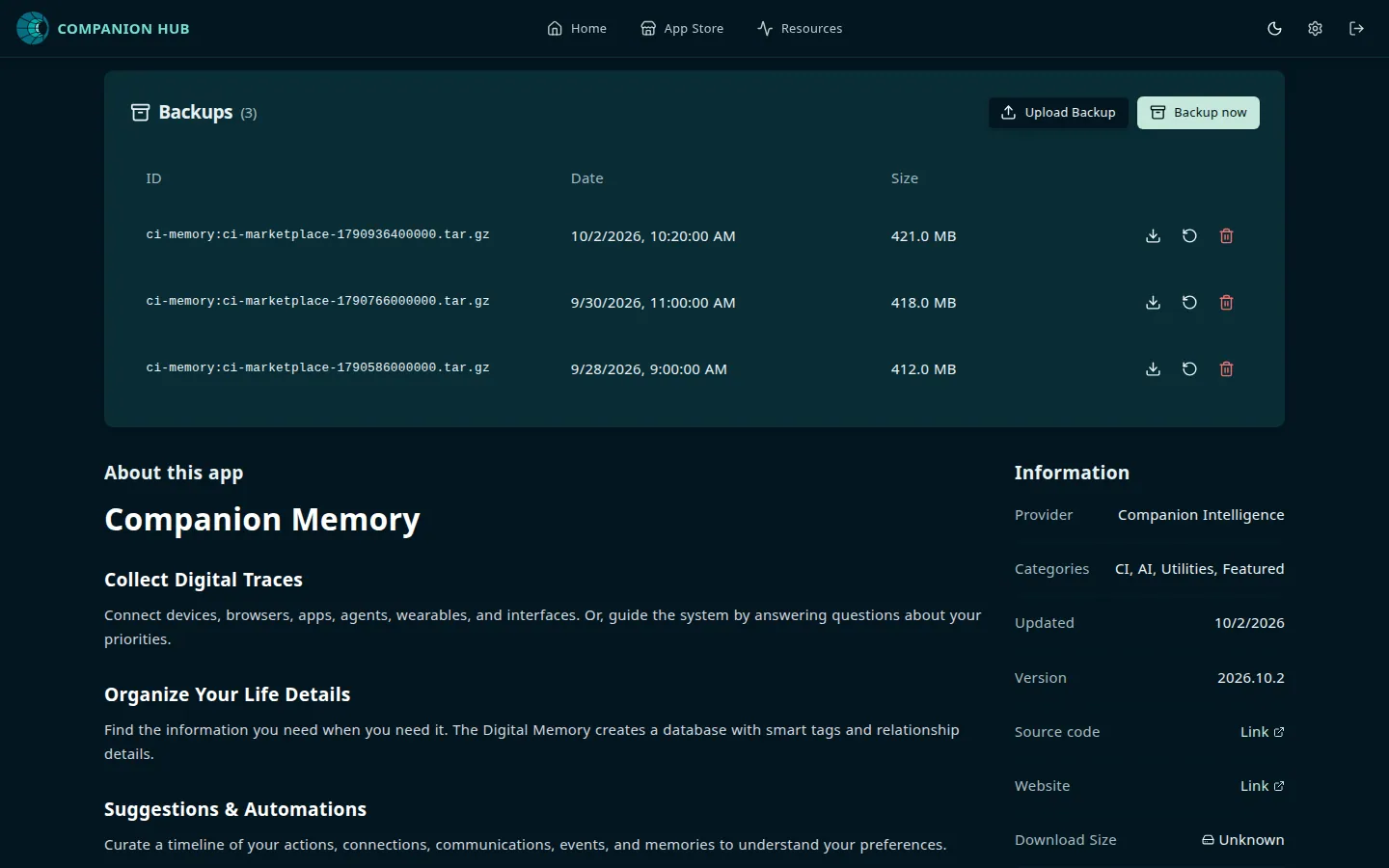Viewport: 1389px width, 868px height.
Task: Go to Home in navigation
Action: pyautogui.click(x=577, y=29)
